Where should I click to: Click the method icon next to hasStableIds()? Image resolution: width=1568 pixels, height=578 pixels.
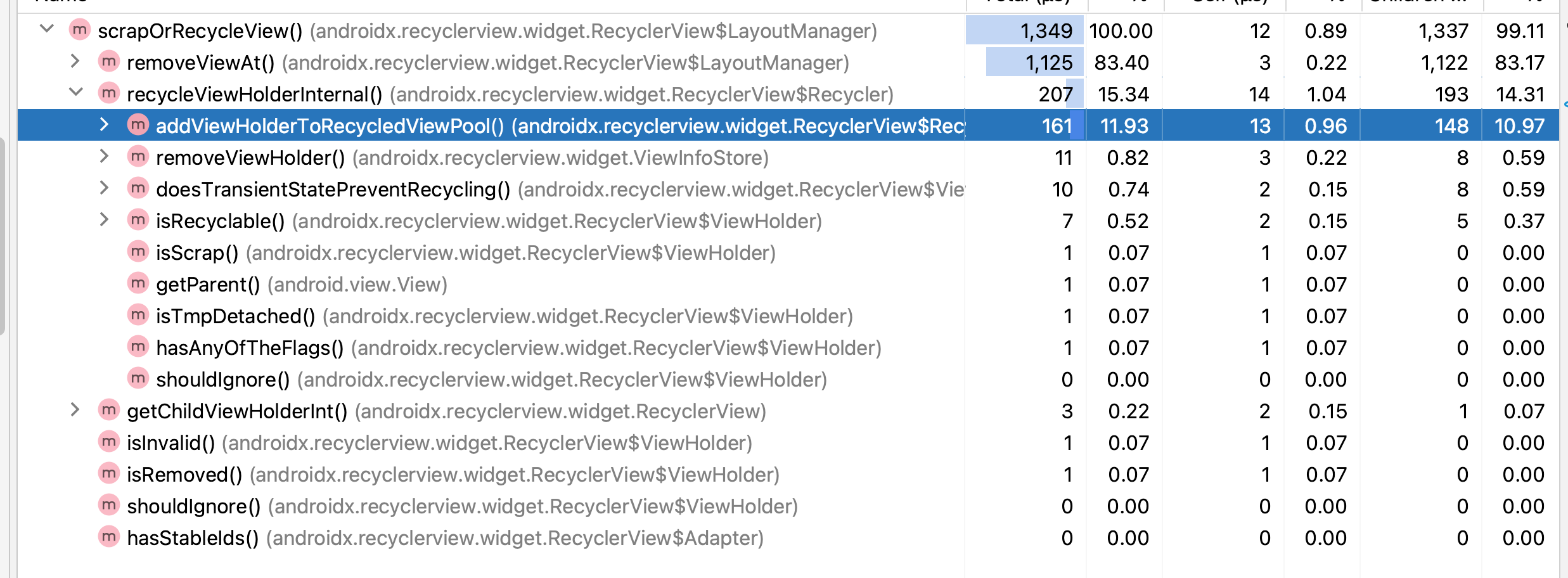tap(109, 537)
